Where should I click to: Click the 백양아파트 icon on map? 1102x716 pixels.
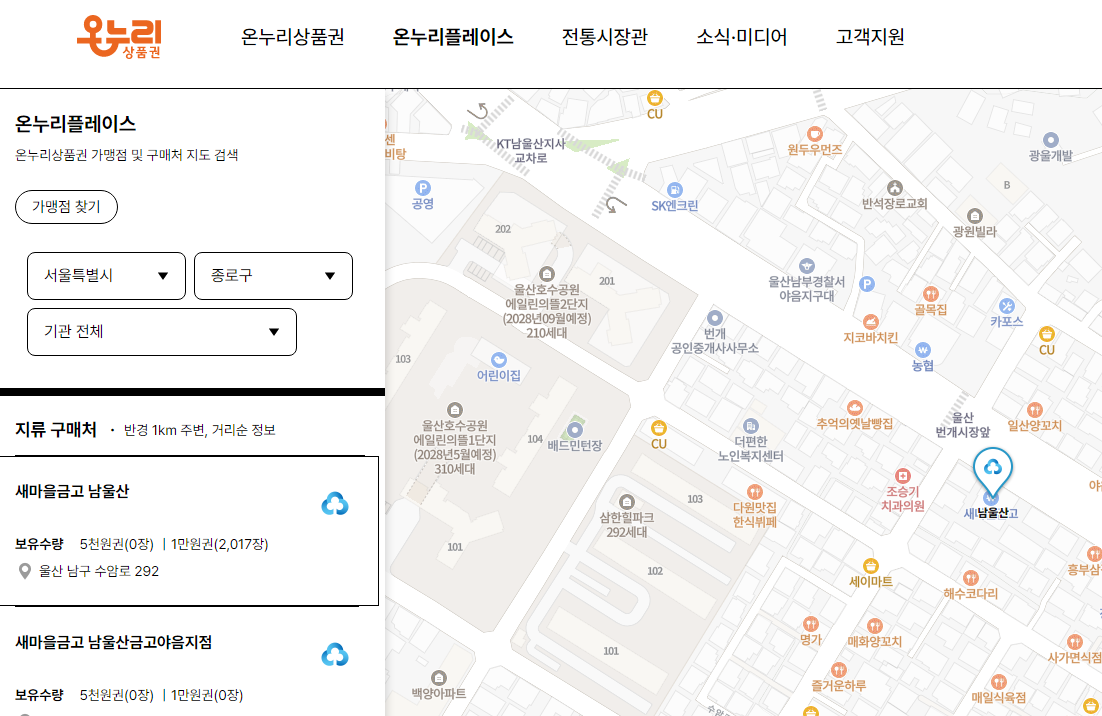click(x=439, y=677)
